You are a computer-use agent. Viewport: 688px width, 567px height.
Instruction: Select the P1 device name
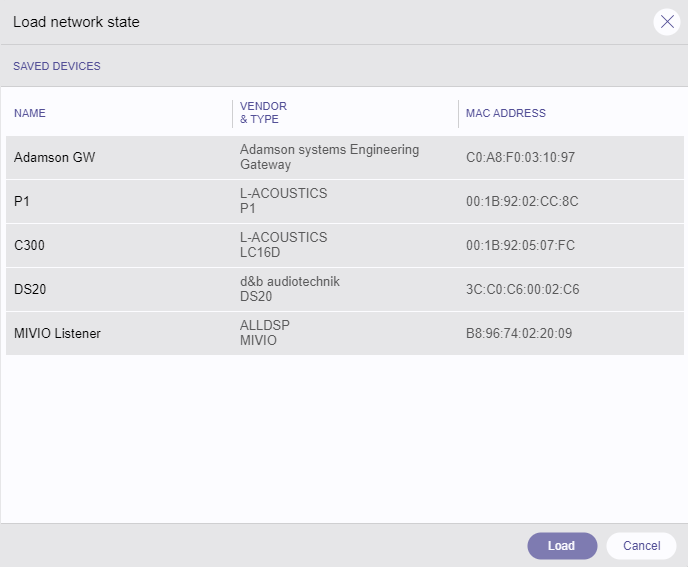22,202
